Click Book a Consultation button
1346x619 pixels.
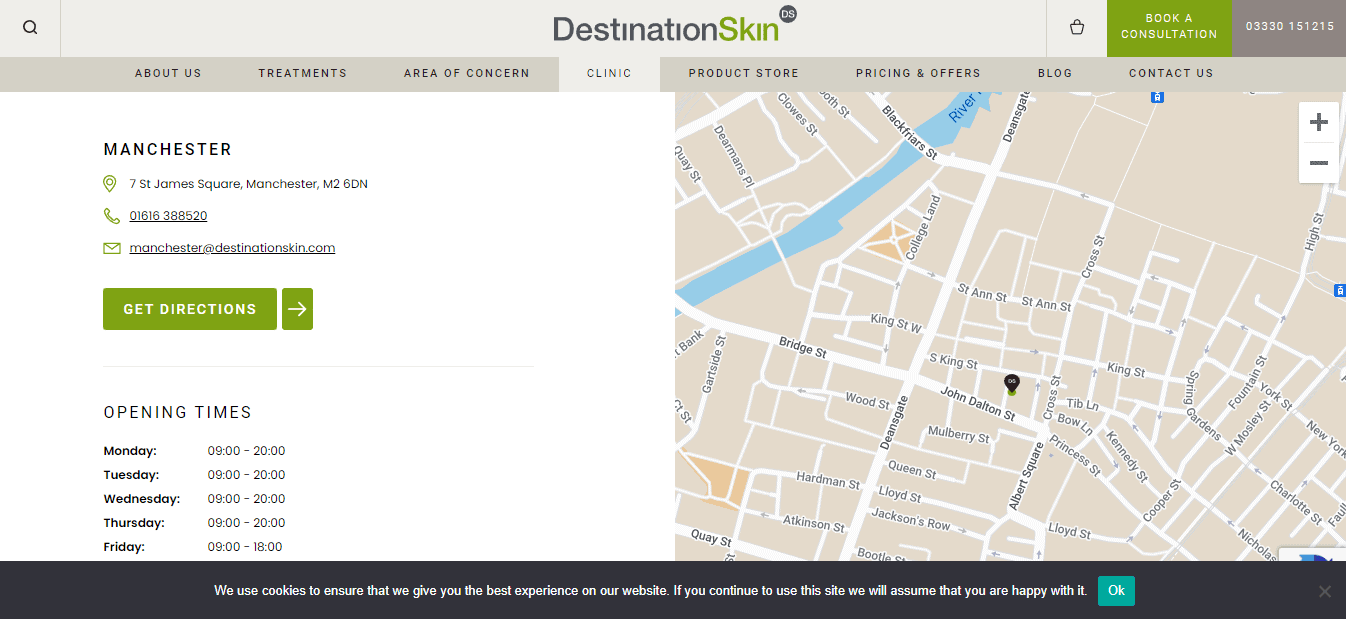[1169, 27]
